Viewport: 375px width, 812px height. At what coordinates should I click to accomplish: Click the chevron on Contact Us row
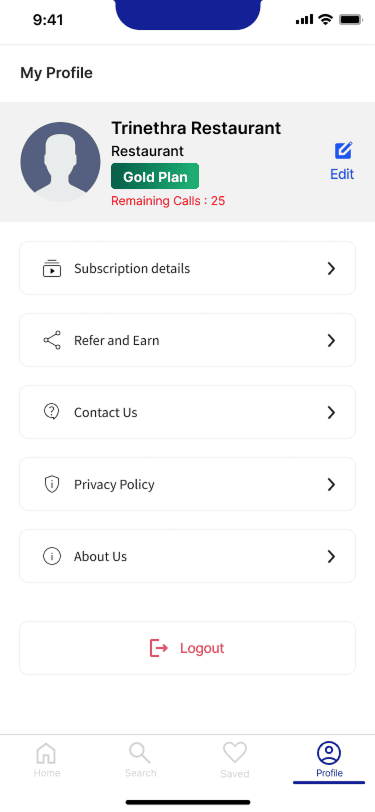(x=331, y=412)
